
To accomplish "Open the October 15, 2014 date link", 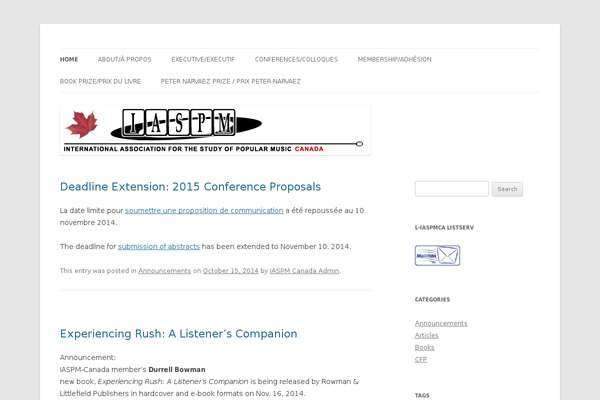I will point(230,271).
